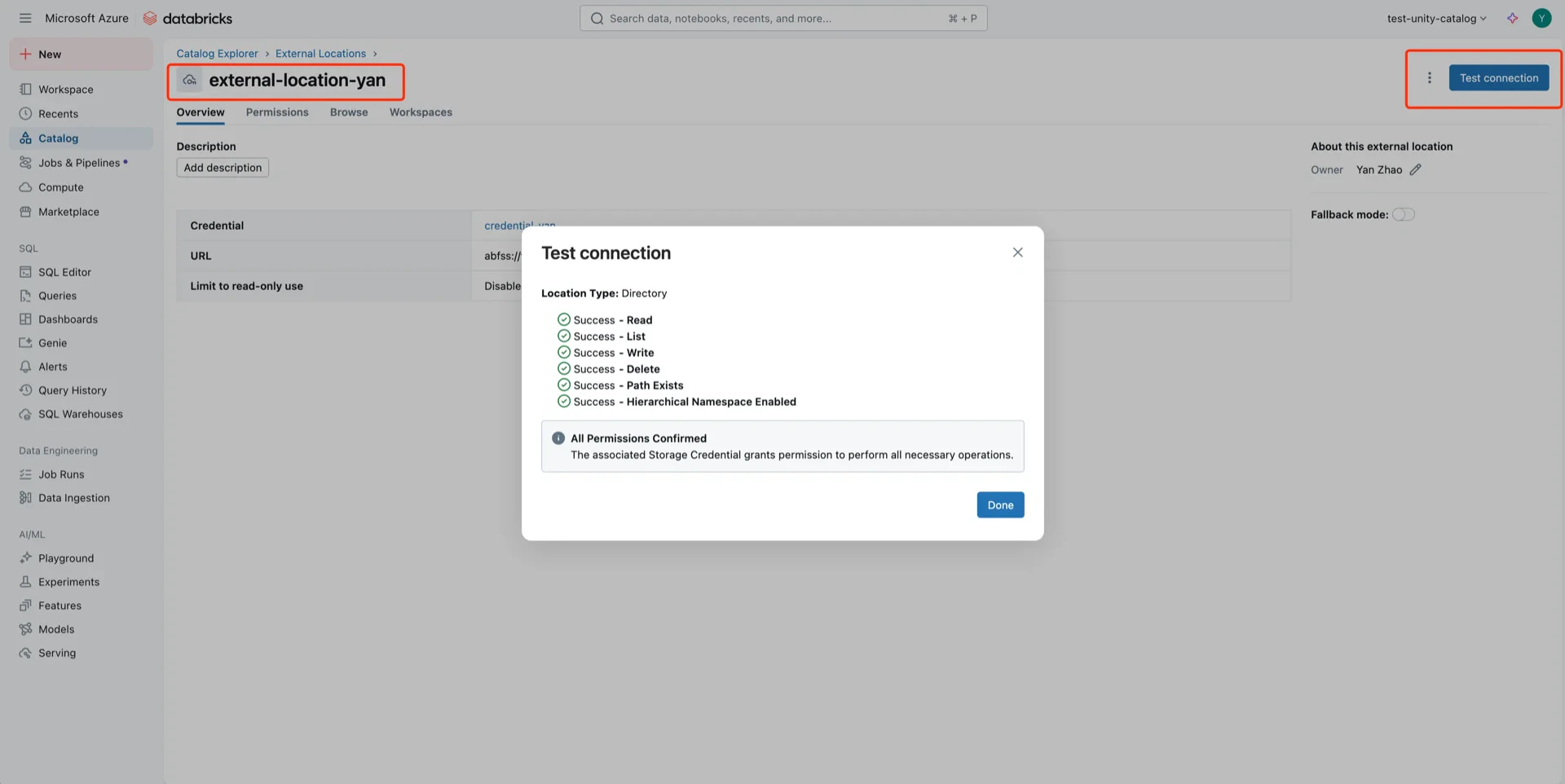Focus the search data and notebooks field
Viewport: 1565px width, 784px height.
tap(782, 18)
